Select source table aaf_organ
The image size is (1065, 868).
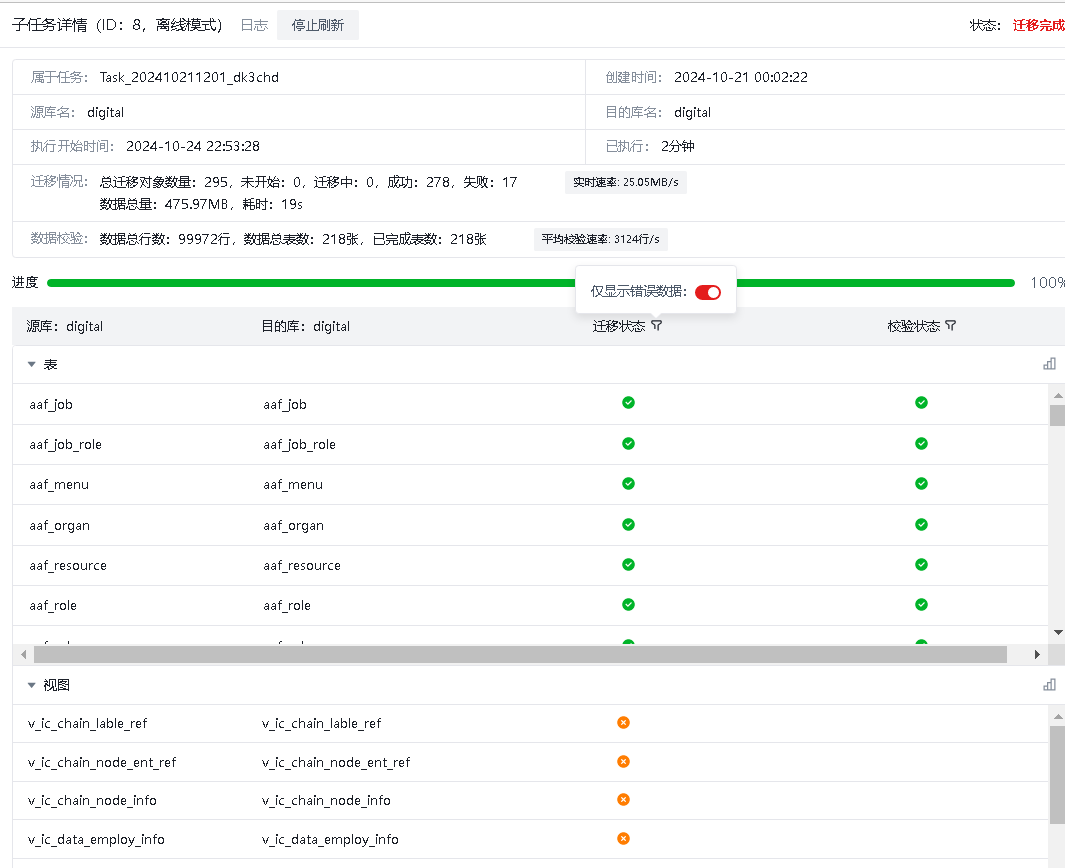[60, 526]
